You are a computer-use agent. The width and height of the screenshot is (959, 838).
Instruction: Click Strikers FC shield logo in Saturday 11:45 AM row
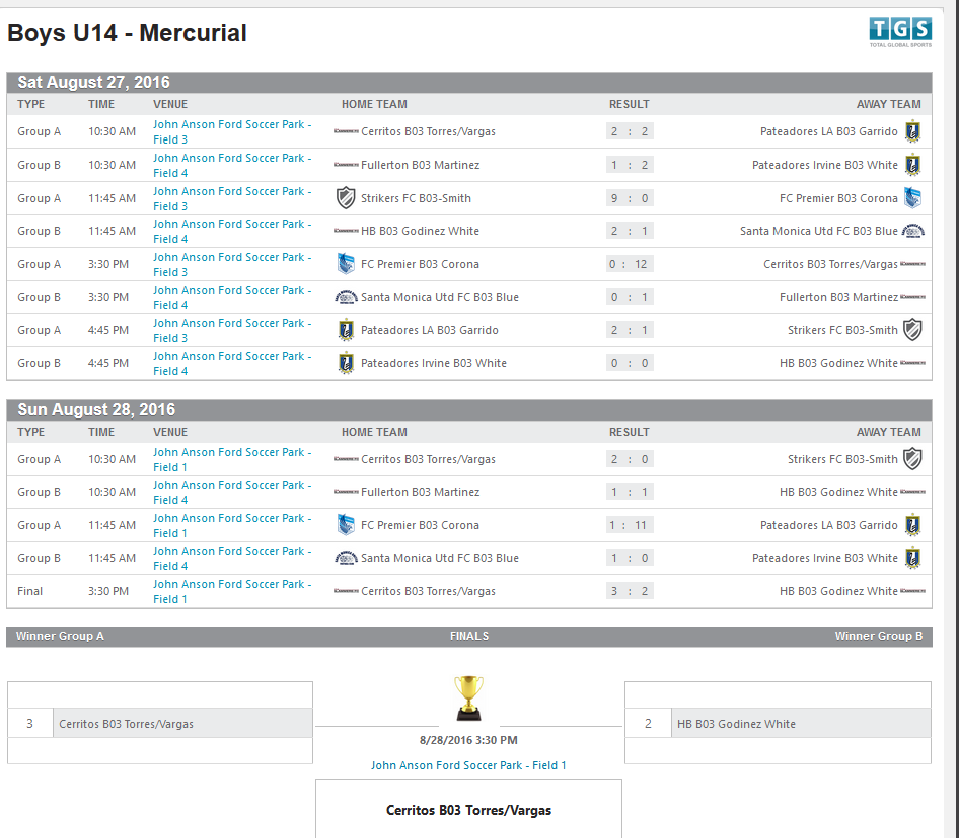click(346, 198)
